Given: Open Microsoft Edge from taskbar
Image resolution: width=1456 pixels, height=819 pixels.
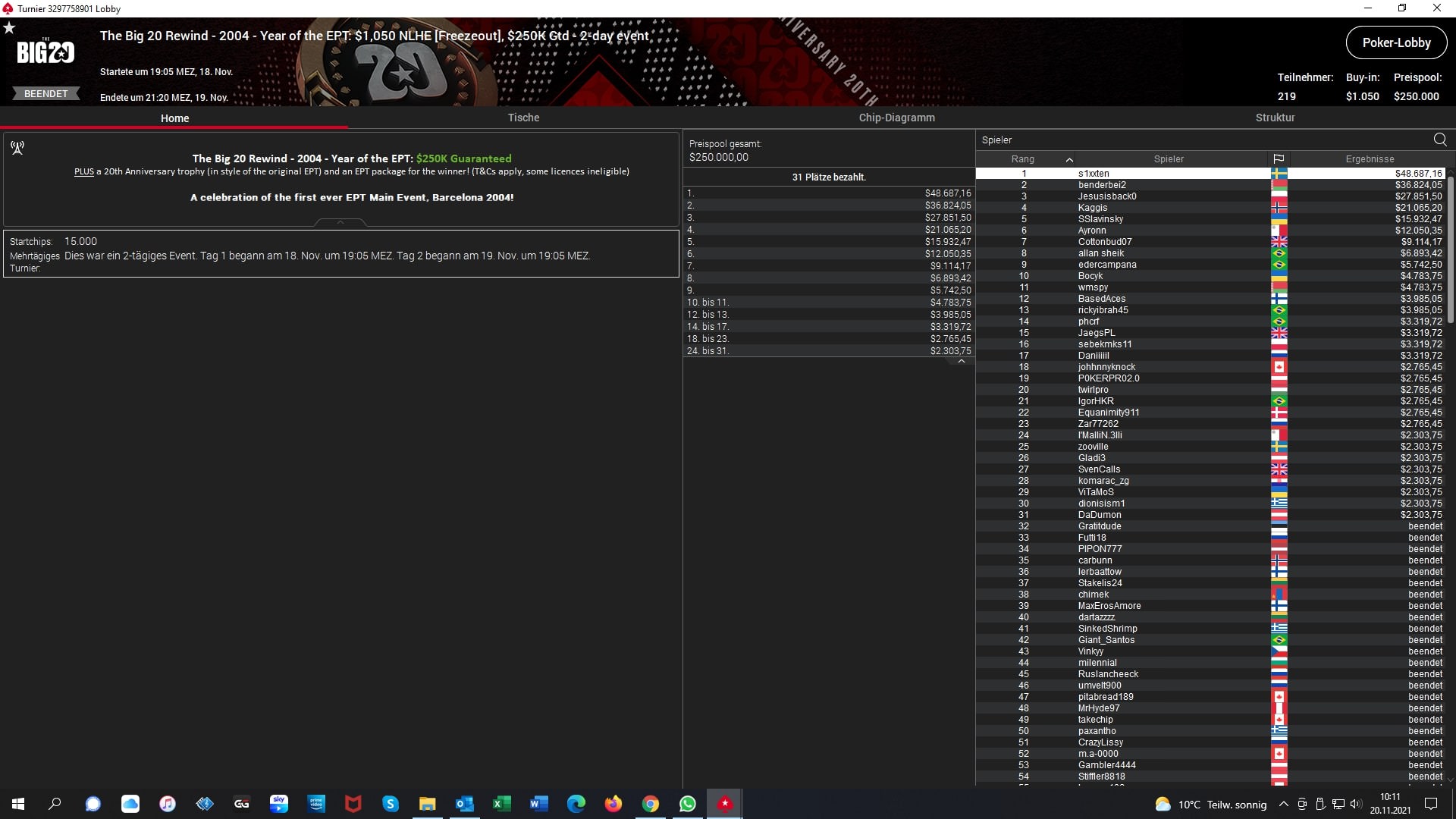Looking at the screenshot, I should pyautogui.click(x=576, y=804).
